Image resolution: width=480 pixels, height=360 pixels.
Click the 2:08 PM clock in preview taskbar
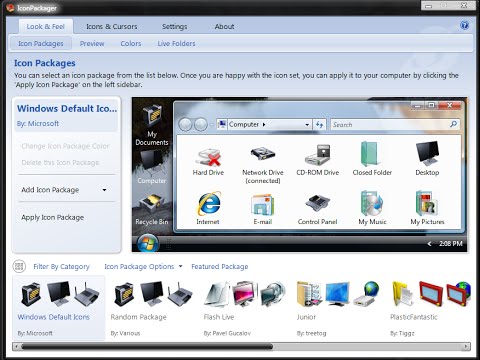451,244
